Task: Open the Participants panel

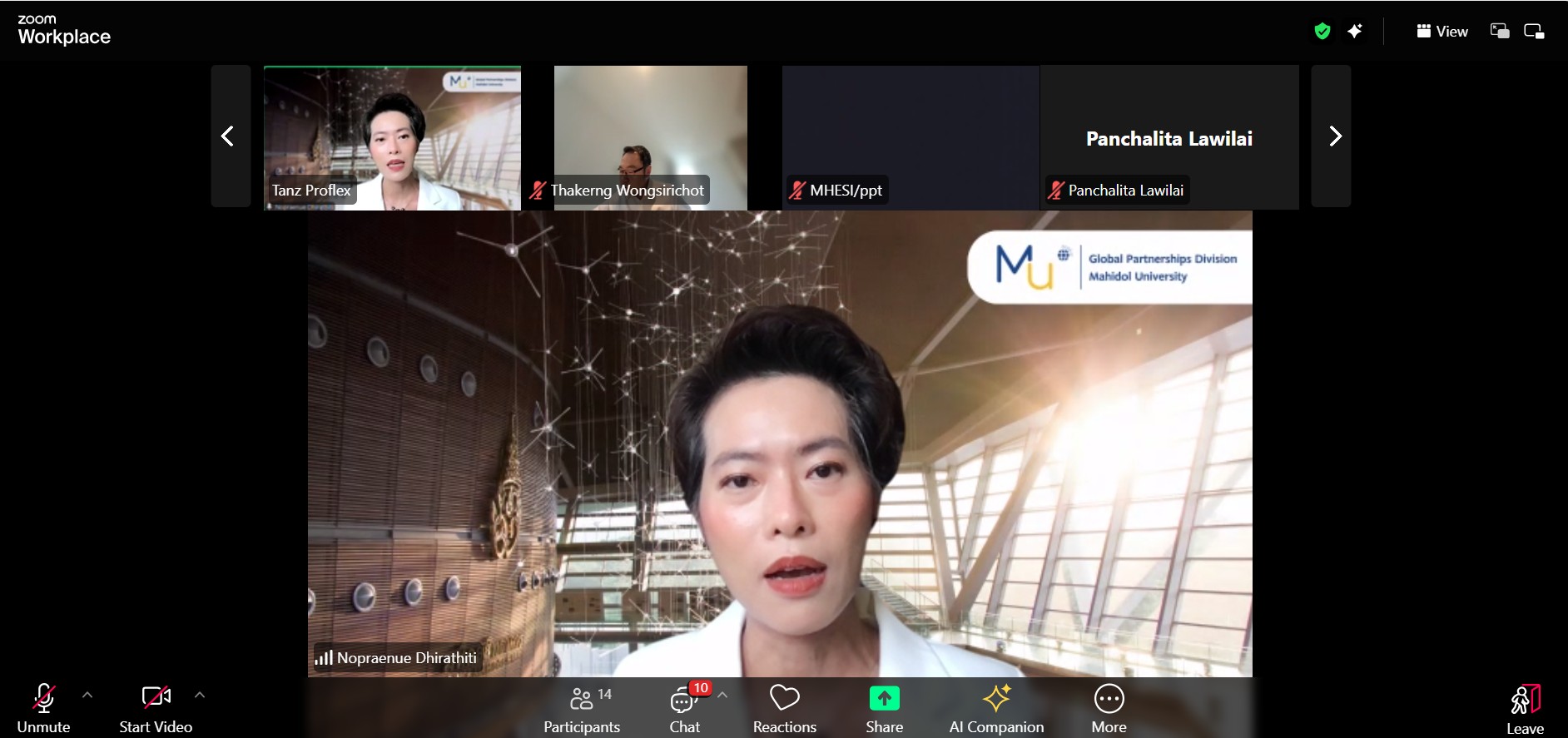Action: pyautogui.click(x=582, y=708)
